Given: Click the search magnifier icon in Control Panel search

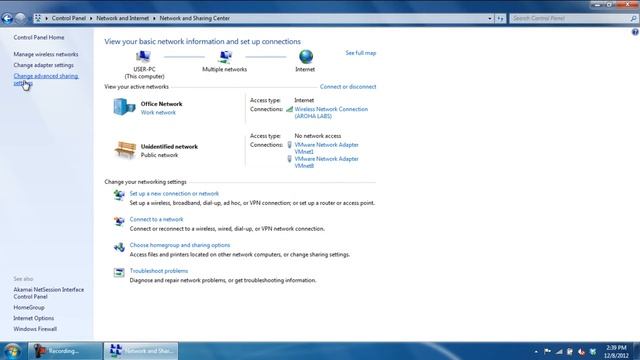Looking at the screenshot, I should (x=633, y=18).
